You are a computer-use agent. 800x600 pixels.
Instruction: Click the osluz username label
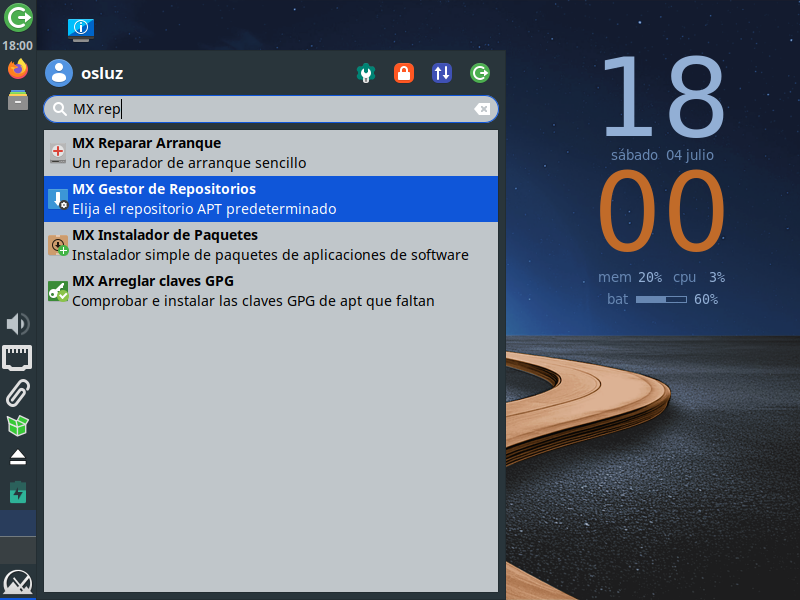tap(102, 73)
